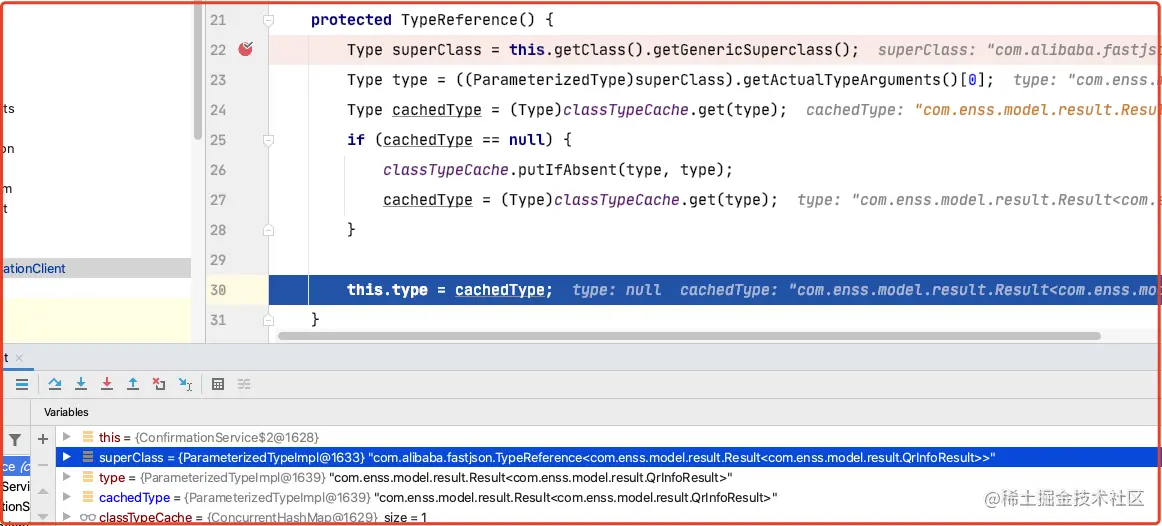
Task: Select the 'this = {ConfirmationService$2@1628}' row
Action: [608, 437]
